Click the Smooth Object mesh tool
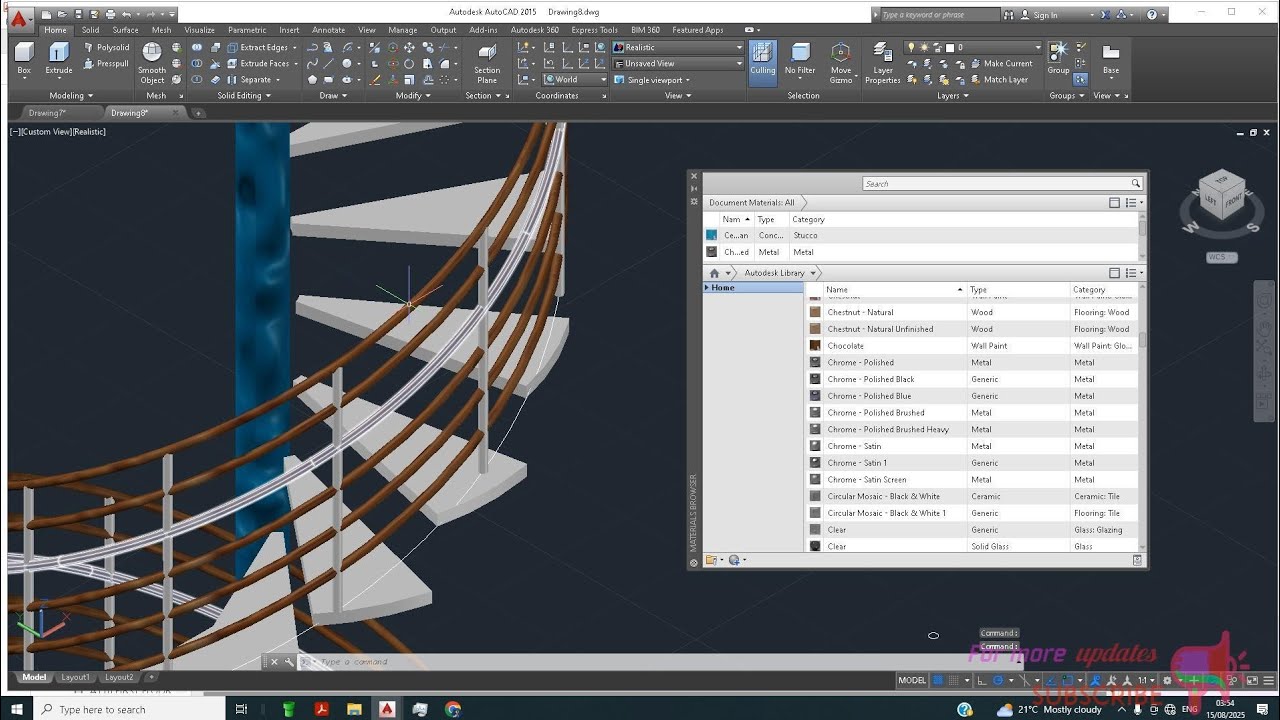Image resolution: width=1280 pixels, height=720 pixels. coord(152,63)
